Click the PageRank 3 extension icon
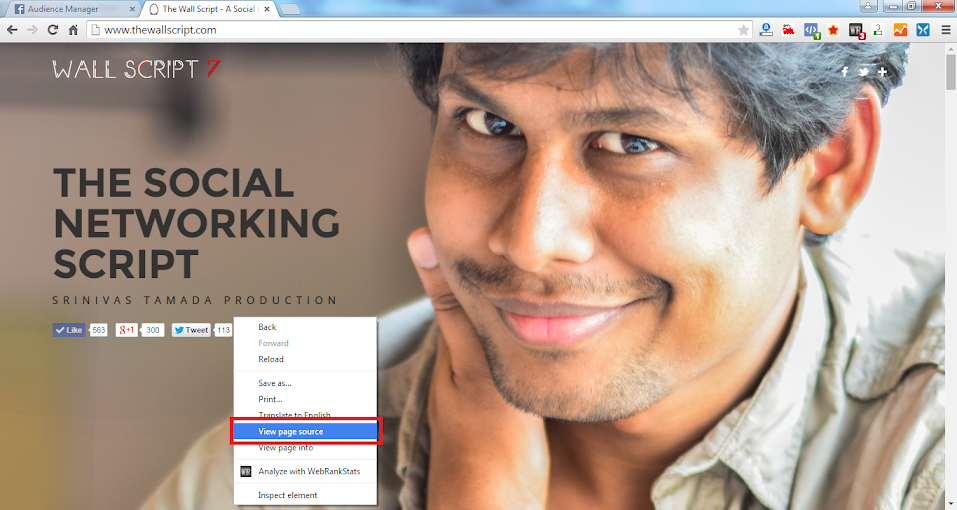This screenshot has height=510, width=957. click(x=878, y=29)
